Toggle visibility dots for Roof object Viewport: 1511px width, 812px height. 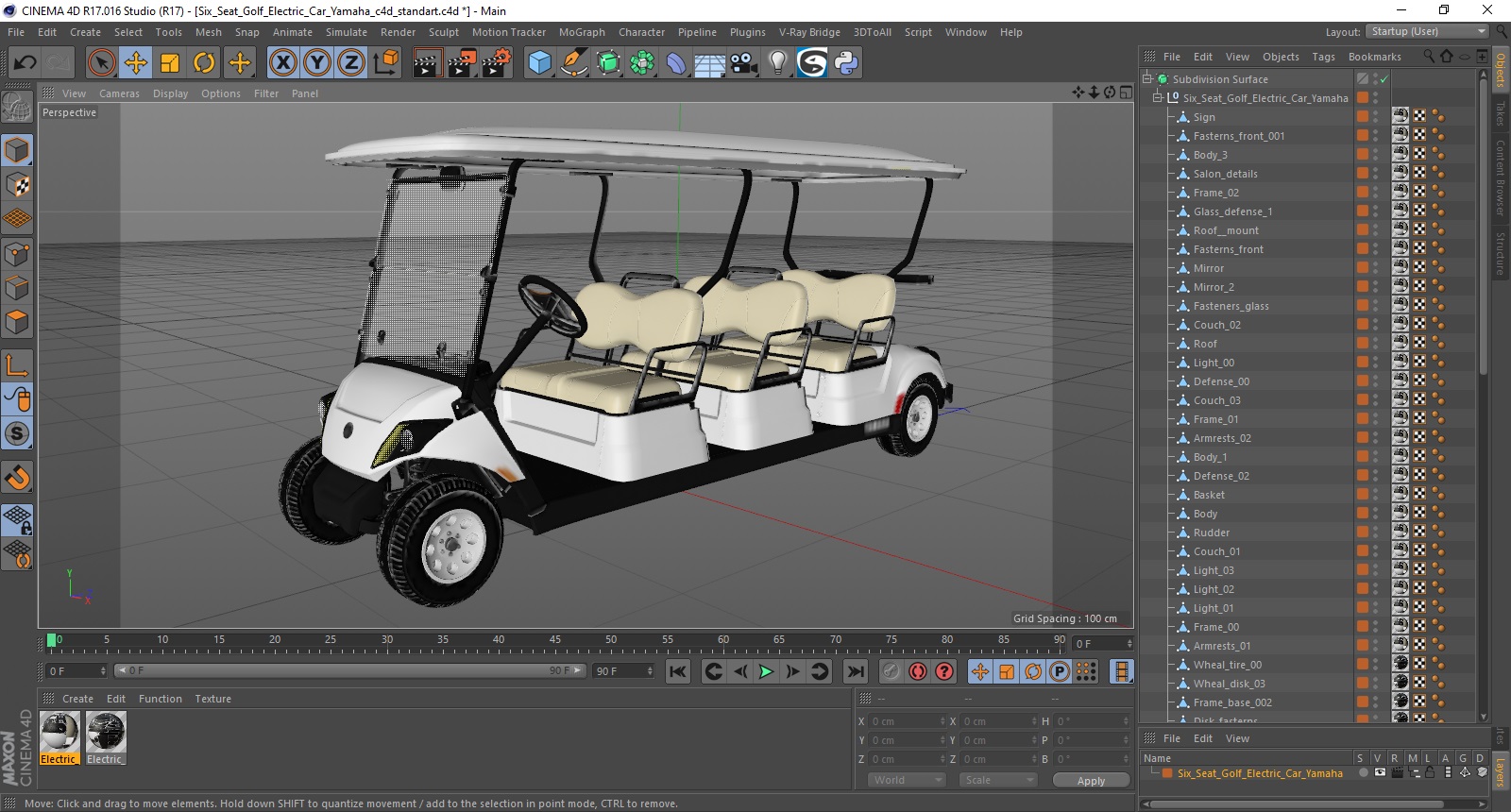pyautogui.click(x=1376, y=344)
